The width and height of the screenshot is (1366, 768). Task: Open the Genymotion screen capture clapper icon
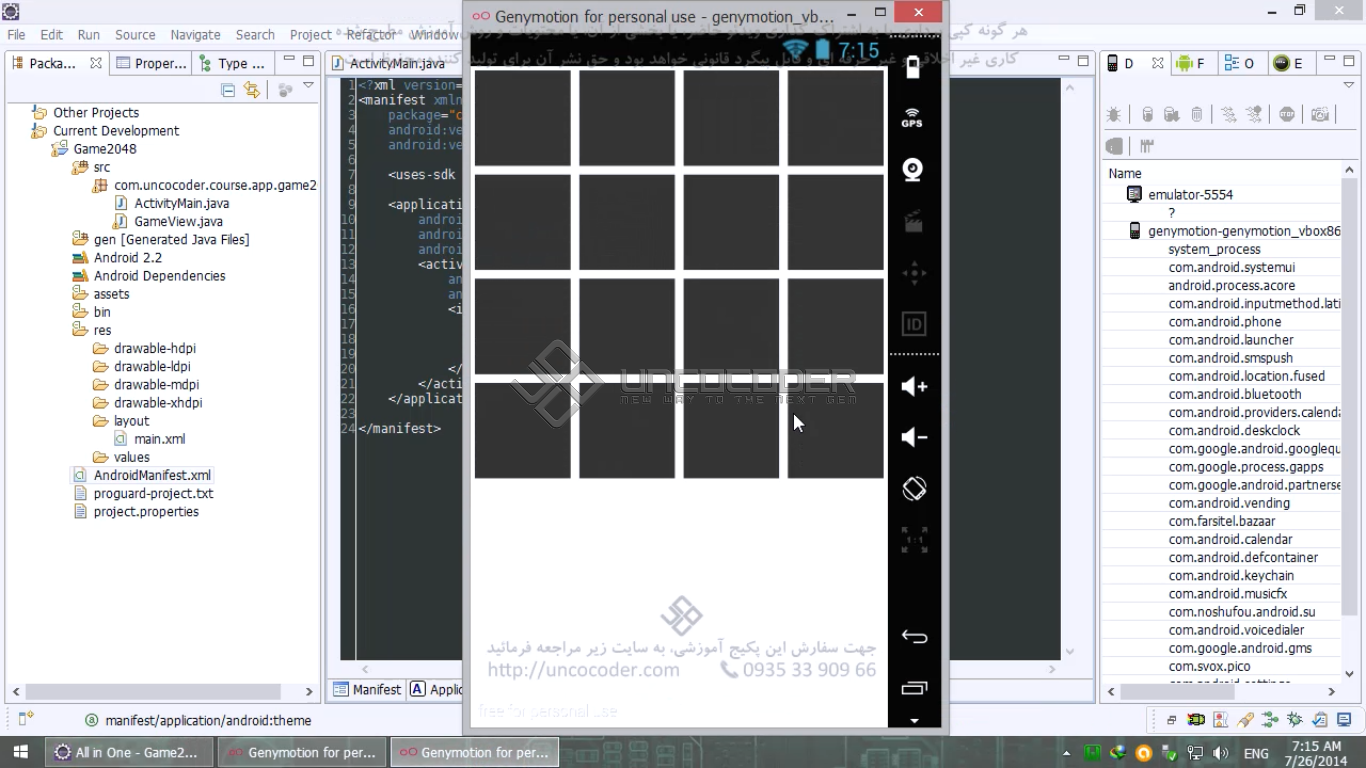(x=913, y=222)
